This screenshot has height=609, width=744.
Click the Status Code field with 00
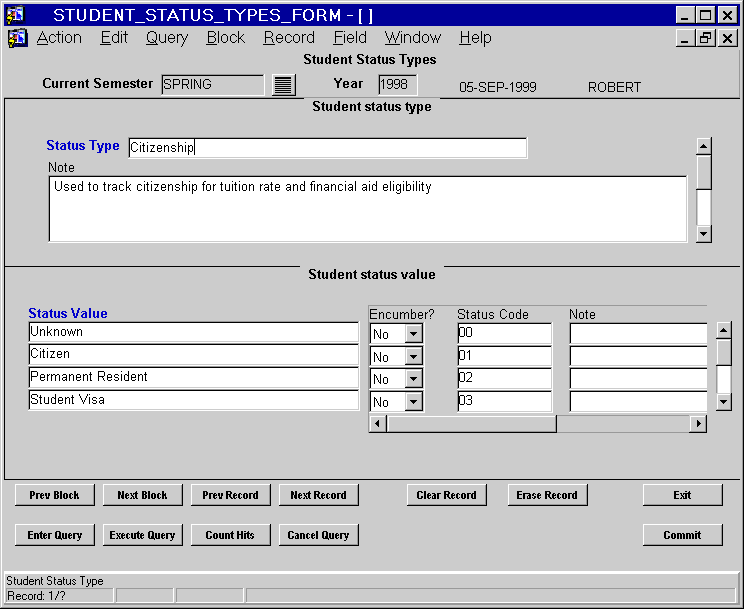pyautogui.click(x=504, y=333)
